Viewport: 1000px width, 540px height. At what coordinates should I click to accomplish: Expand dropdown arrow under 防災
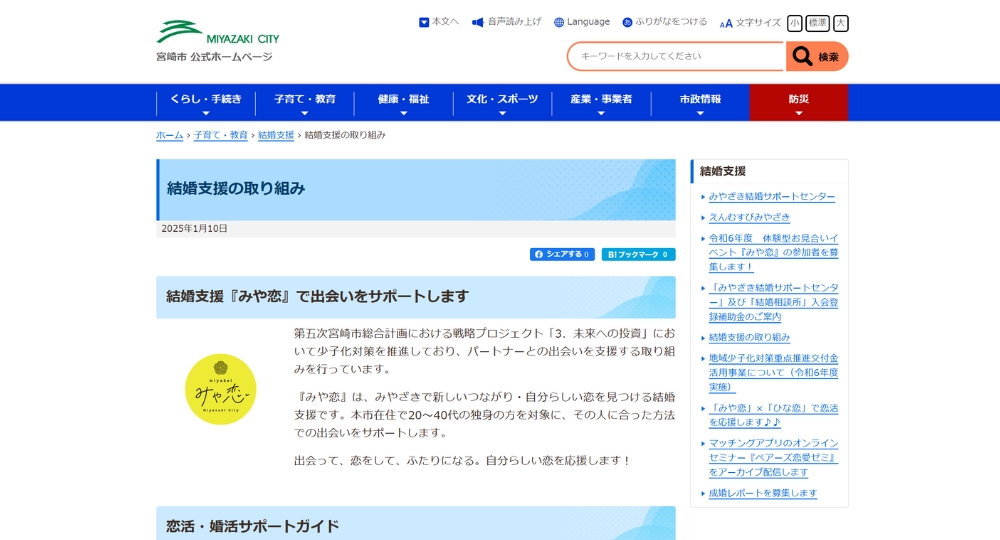[798, 113]
